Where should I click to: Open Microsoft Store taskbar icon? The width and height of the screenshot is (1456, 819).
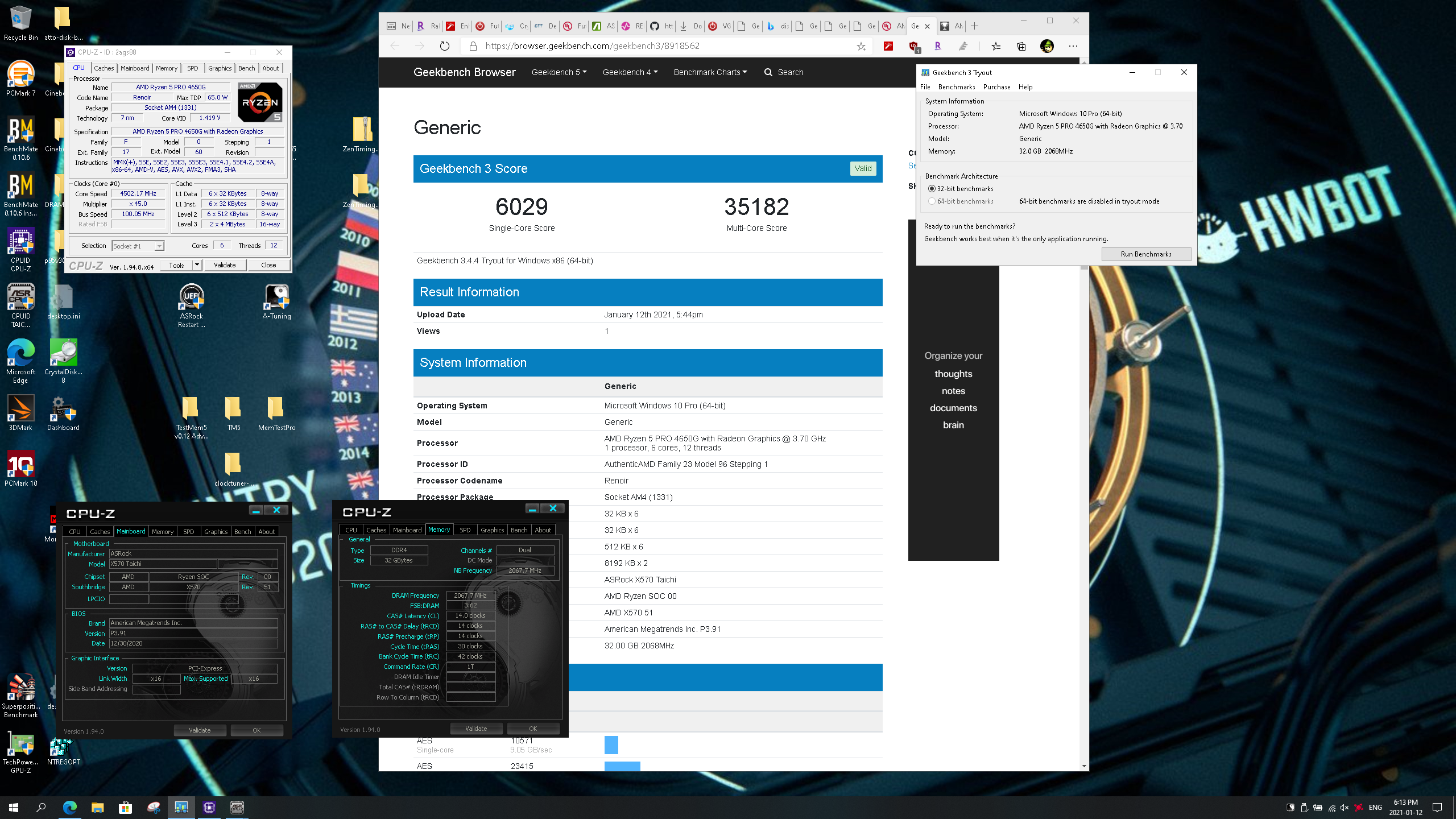pos(125,807)
